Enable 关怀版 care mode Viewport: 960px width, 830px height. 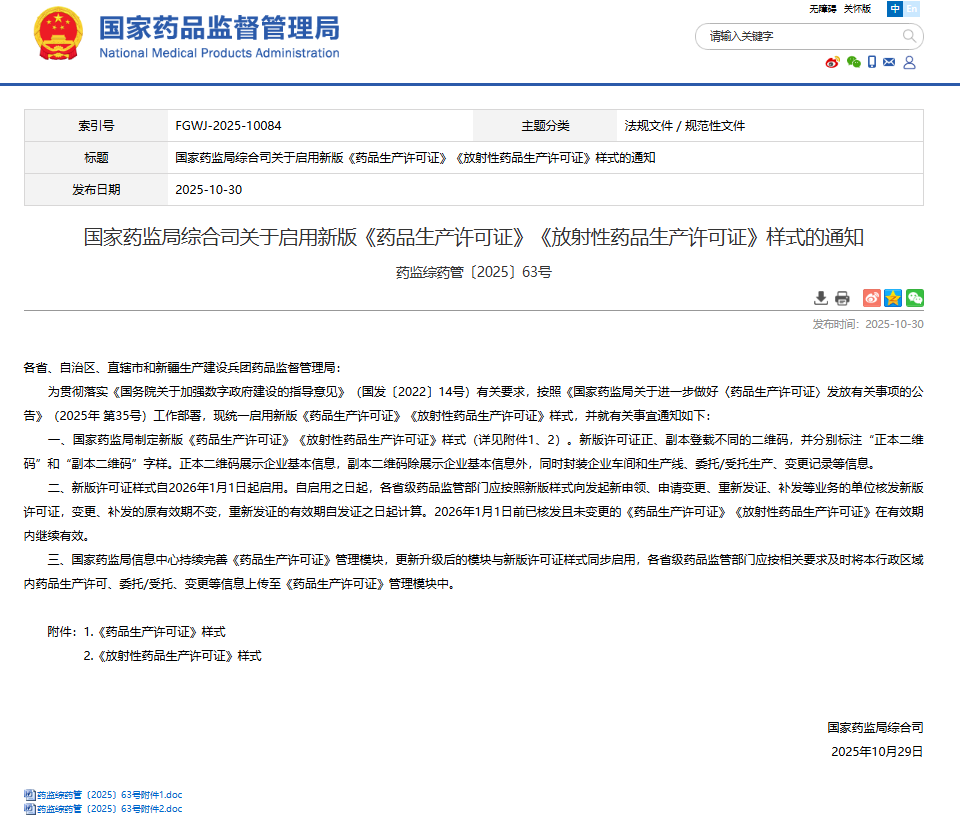[857, 9]
